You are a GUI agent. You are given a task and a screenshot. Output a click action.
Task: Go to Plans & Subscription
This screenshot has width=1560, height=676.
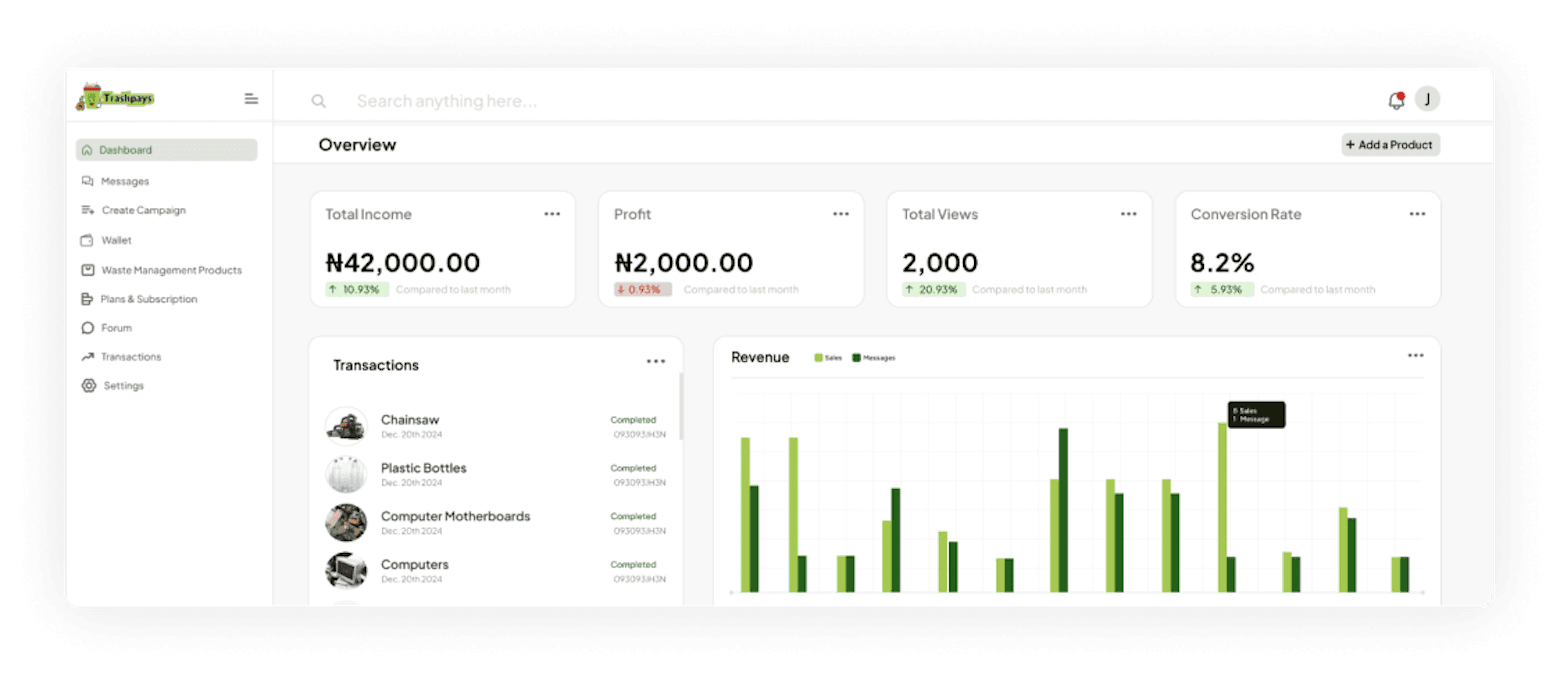pos(148,299)
